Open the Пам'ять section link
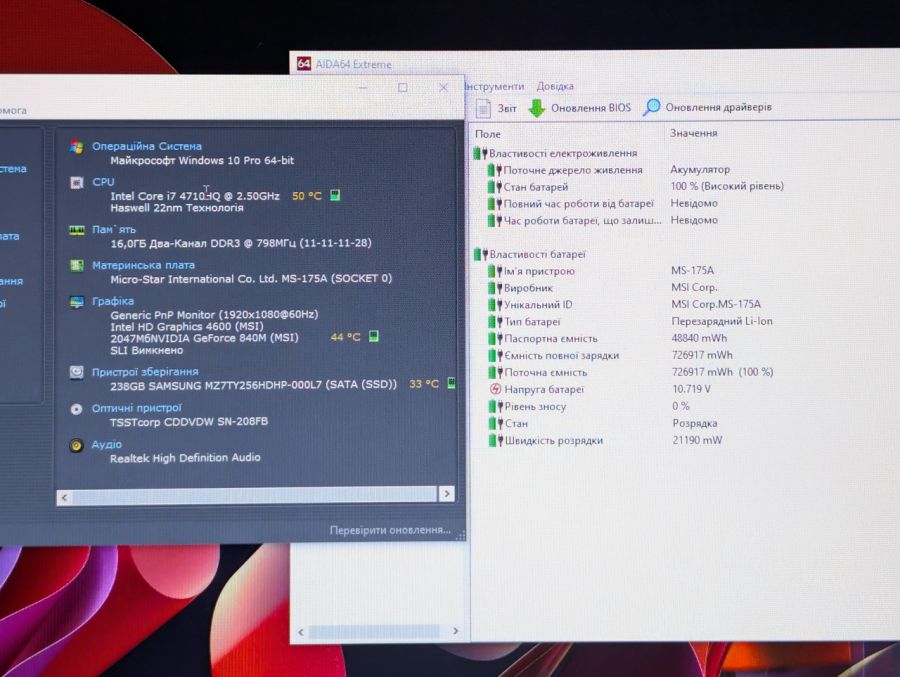Screen dimensions: 900x677 click(x=114, y=230)
